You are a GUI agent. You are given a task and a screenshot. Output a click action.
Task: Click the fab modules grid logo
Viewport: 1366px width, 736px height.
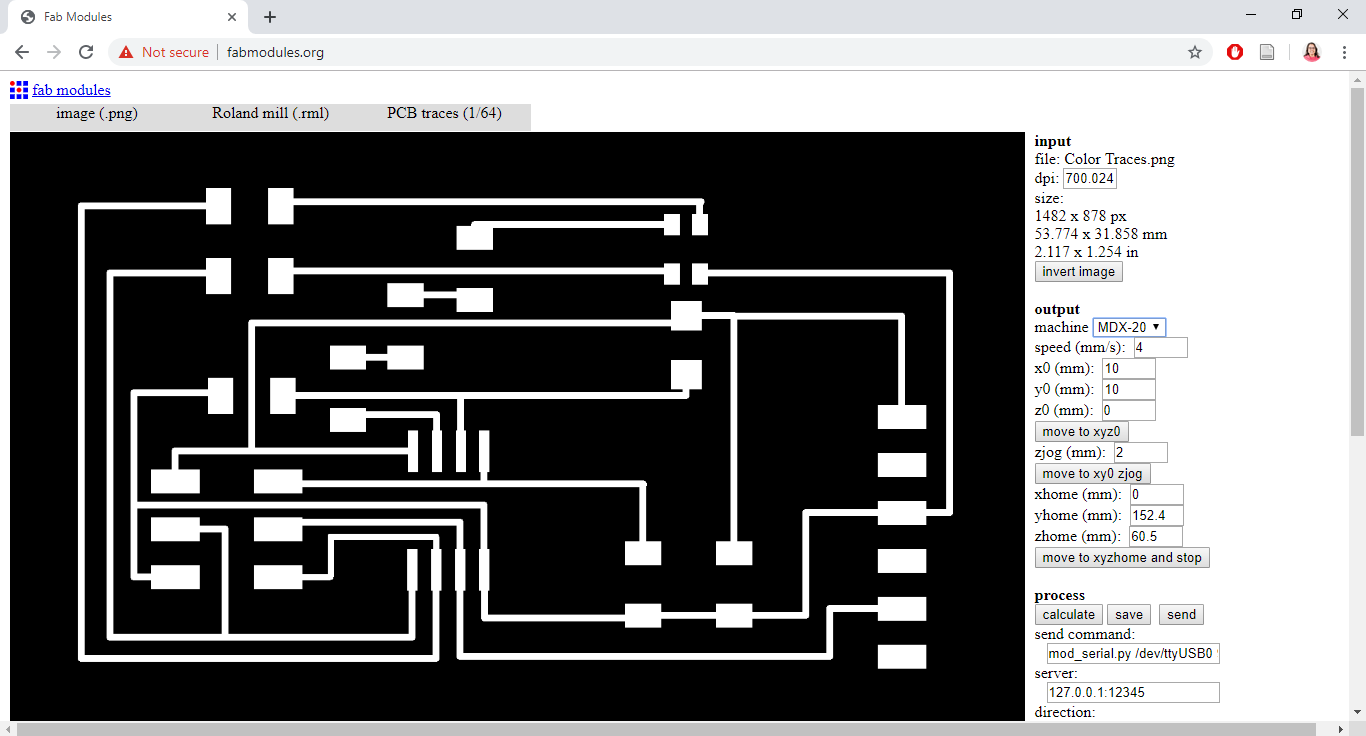point(19,90)
